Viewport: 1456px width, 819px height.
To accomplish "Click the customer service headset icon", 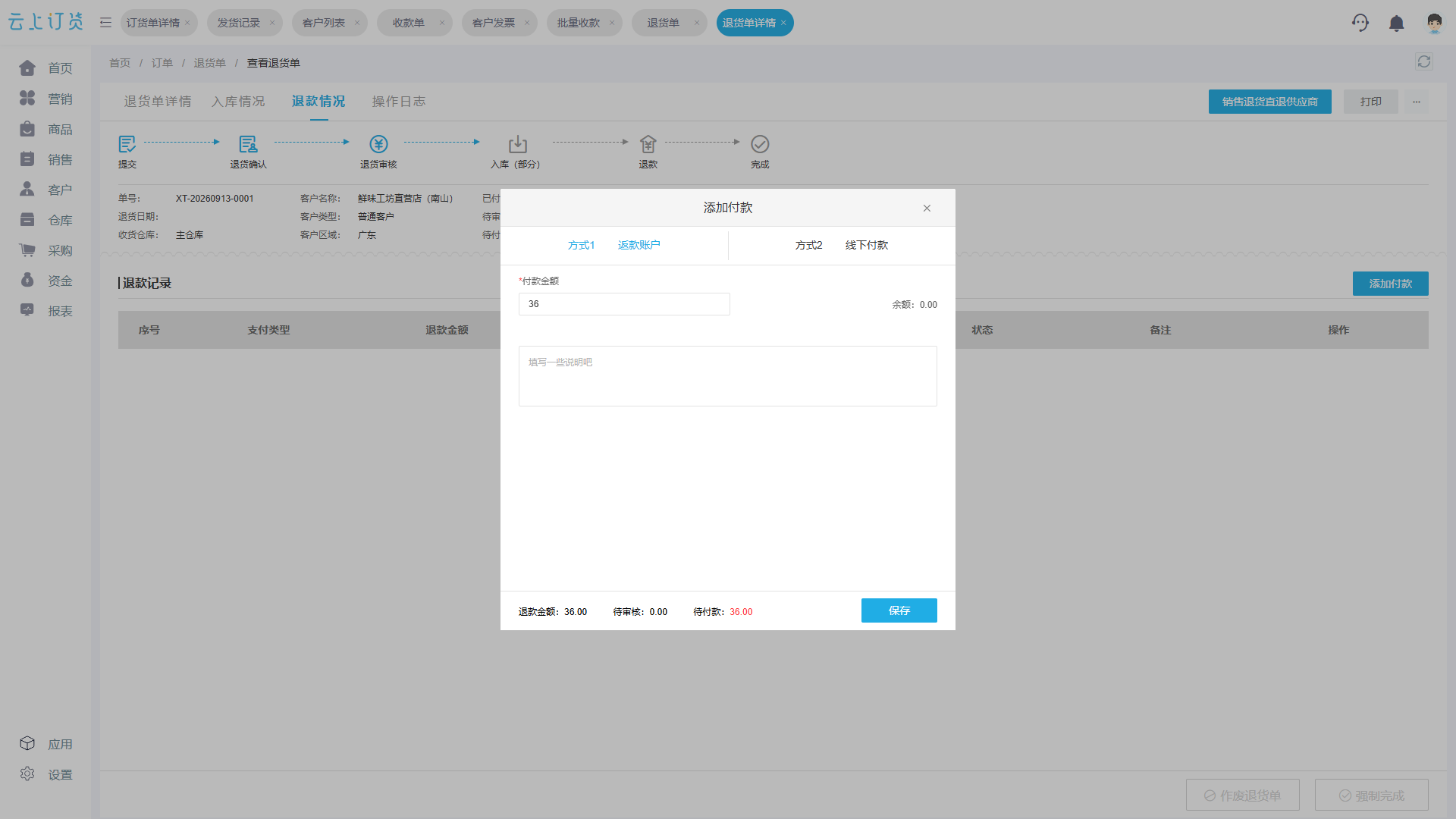I will (1360, 23).
